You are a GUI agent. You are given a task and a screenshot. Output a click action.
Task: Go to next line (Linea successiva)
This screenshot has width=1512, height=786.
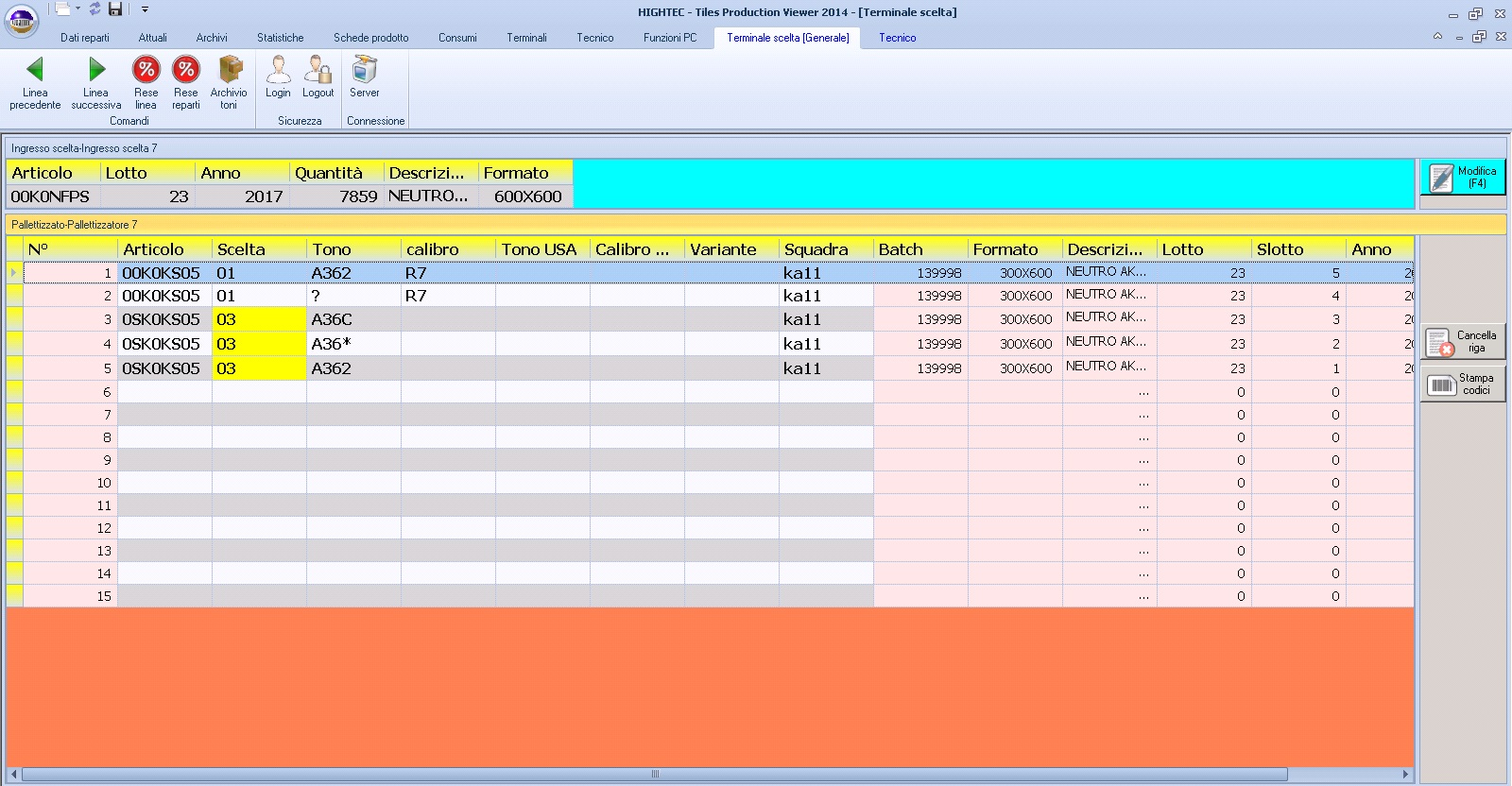tap(95, 83)
